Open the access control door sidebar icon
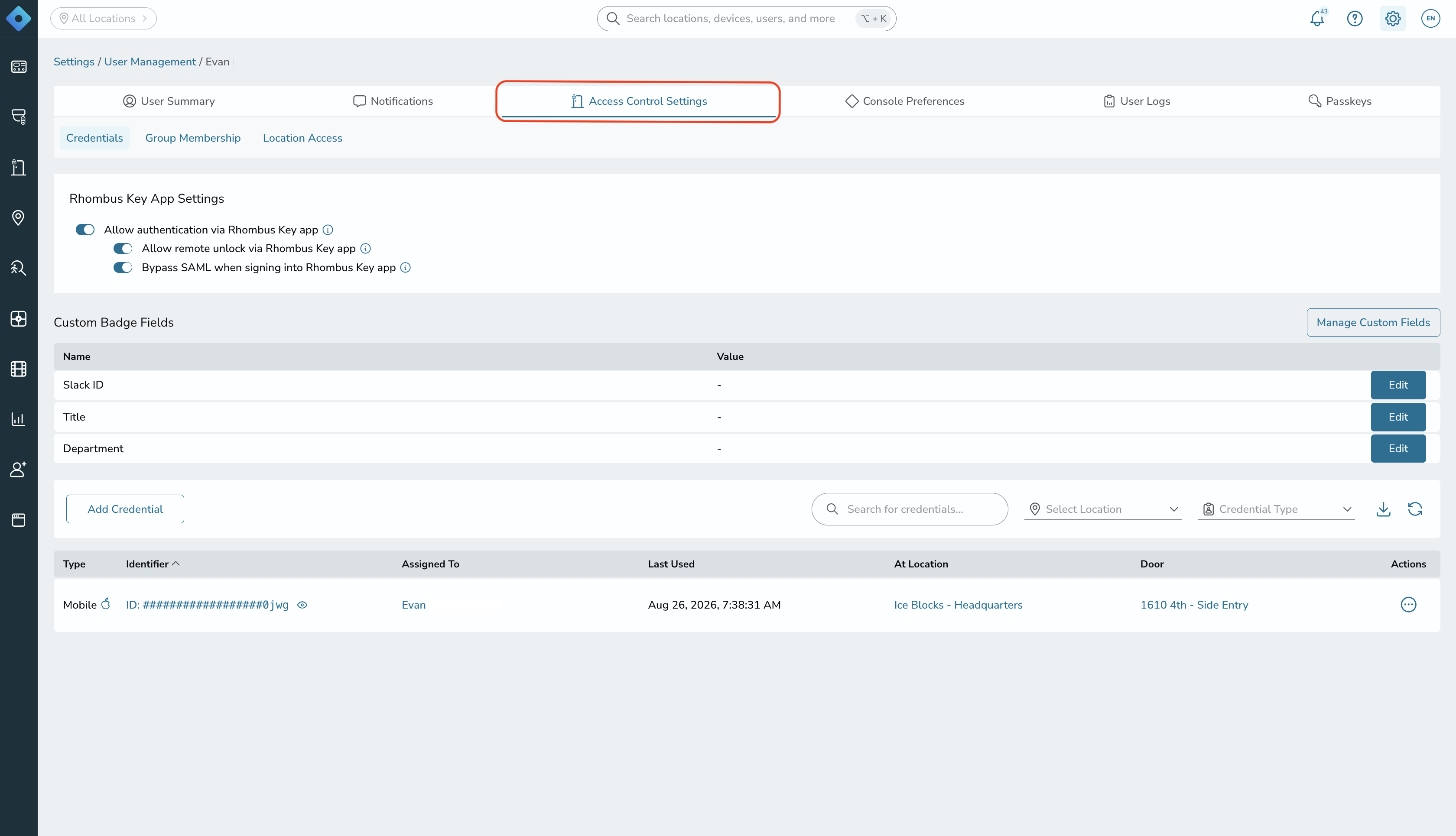This screenshot has width=1456, height=836. click(18, 167)
